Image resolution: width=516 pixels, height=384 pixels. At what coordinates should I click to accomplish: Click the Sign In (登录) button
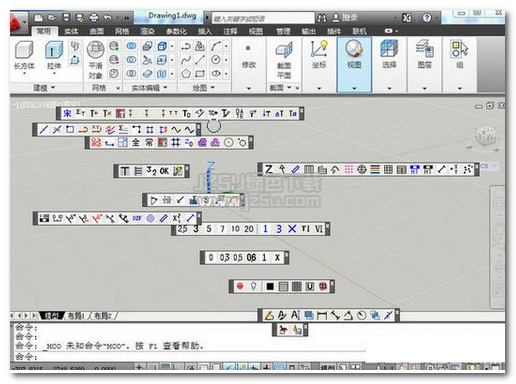click(345, 18)
